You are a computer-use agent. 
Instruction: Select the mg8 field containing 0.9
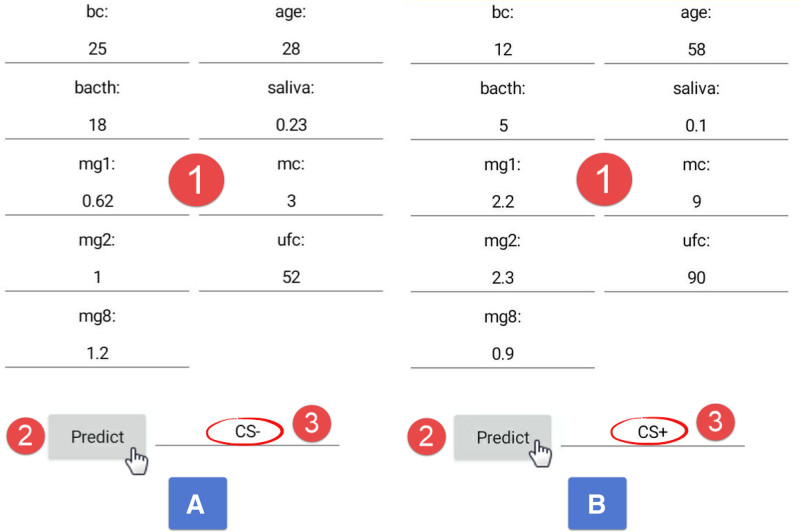(x=503, y=353)
